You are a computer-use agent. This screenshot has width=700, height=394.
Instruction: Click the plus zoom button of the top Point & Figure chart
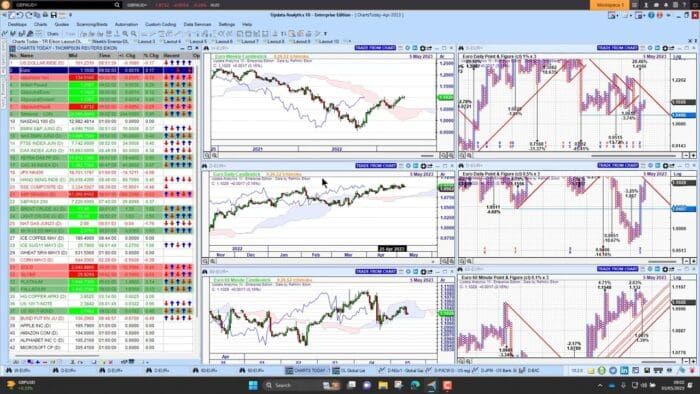(x=693, y=155)
